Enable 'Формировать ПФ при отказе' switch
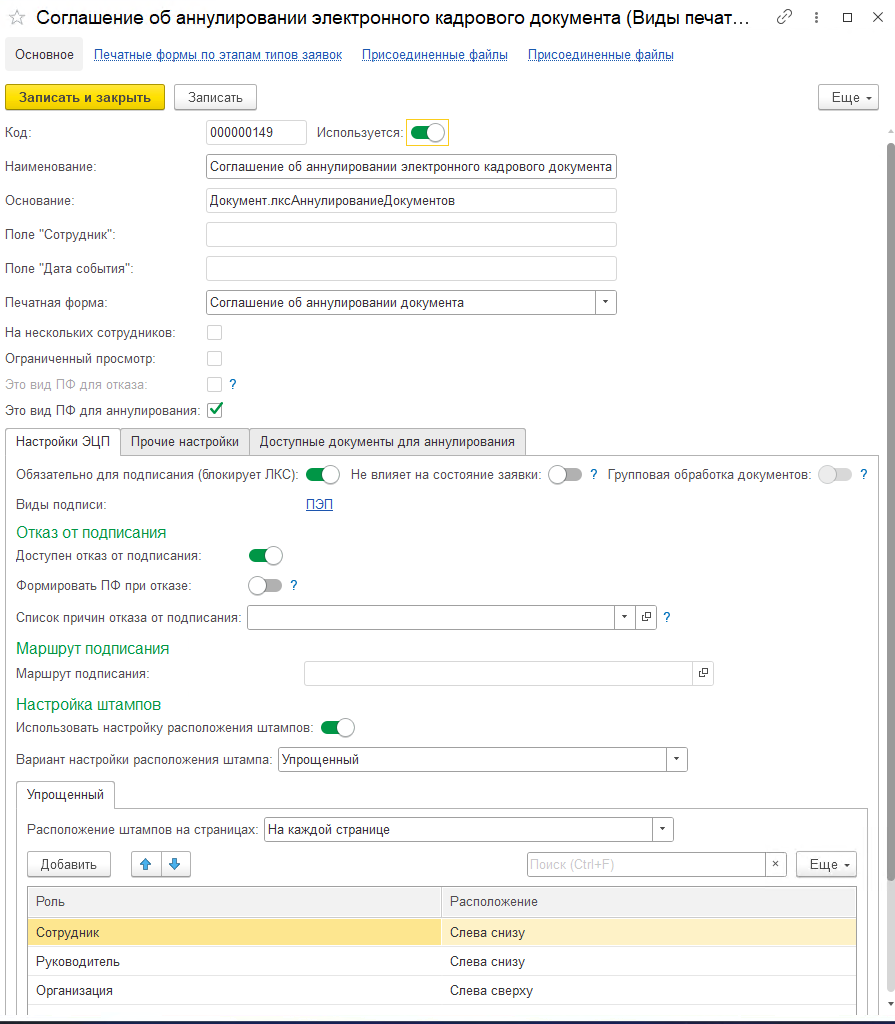 point(265,586)
